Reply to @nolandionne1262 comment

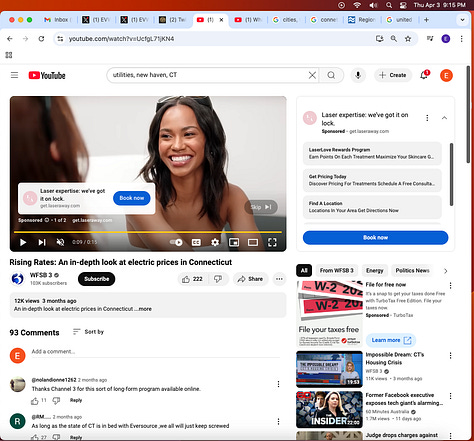[x=76, y=400]
